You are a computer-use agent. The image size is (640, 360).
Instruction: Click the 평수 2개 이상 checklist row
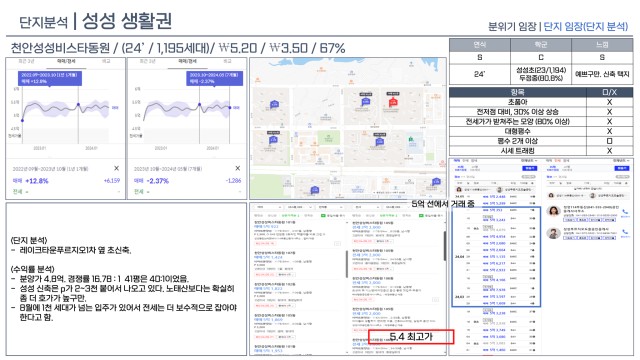tap(541, 141)
